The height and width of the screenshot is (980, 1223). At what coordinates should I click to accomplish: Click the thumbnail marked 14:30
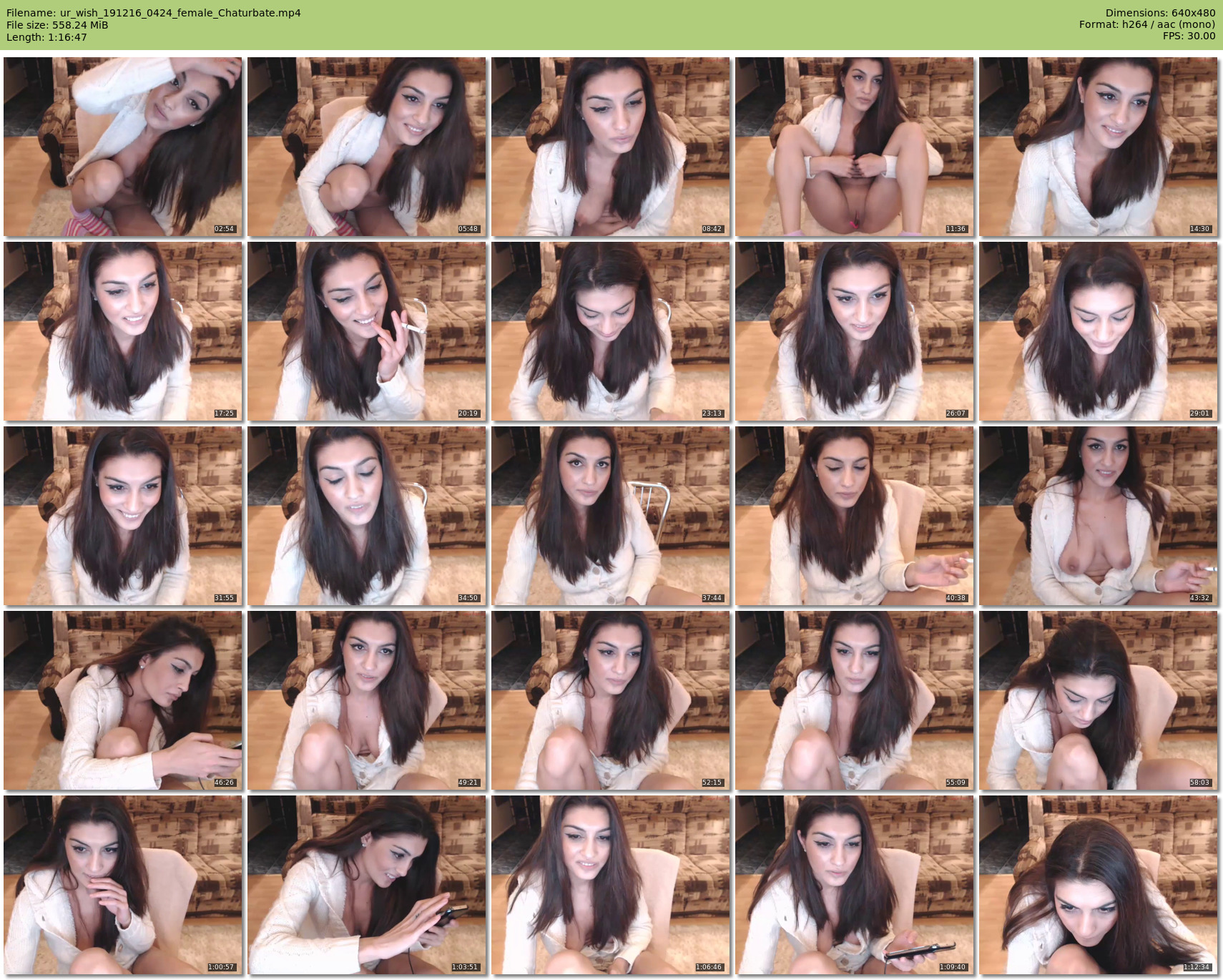1099,147
